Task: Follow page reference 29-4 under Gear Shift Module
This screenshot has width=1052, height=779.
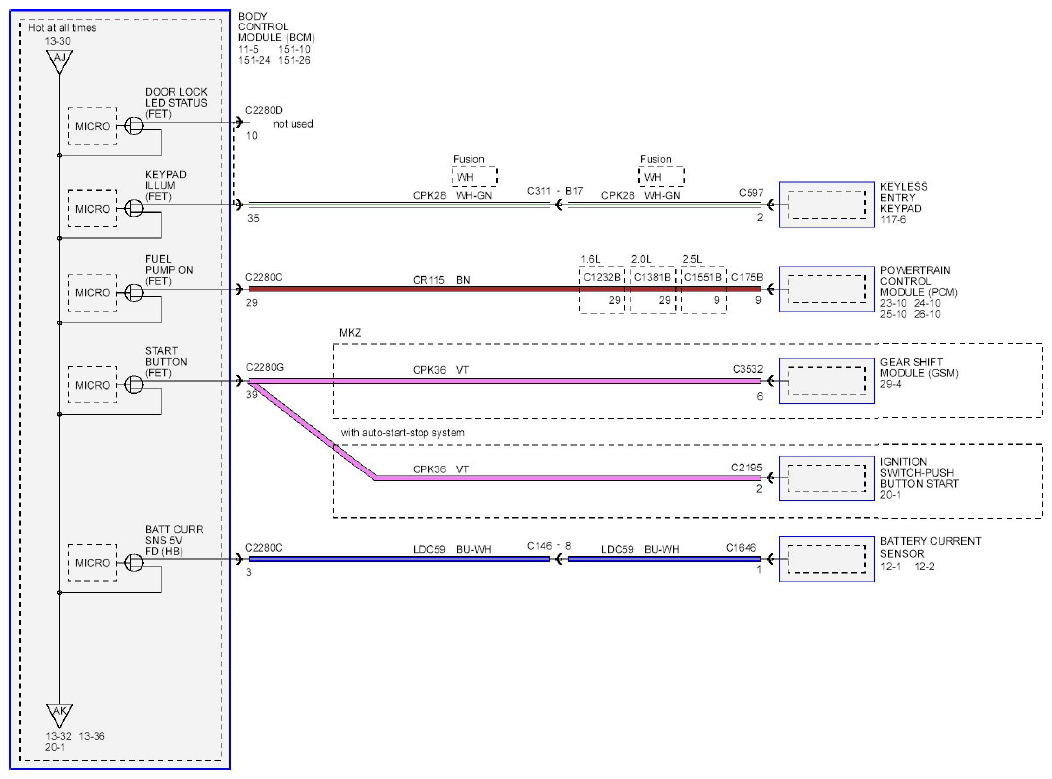Action: pos(891,384)
